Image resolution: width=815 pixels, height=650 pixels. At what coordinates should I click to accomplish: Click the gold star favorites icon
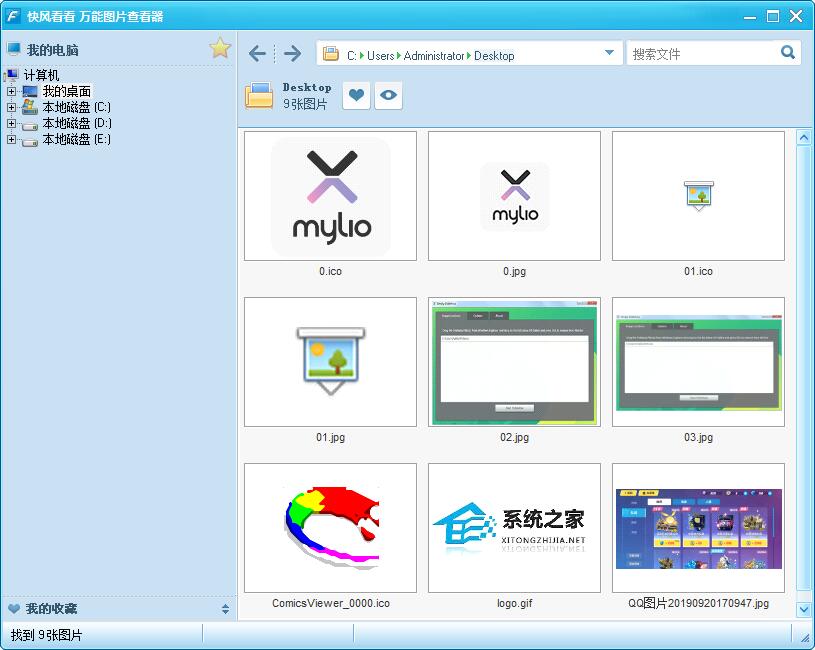click(x=220, y=48)
